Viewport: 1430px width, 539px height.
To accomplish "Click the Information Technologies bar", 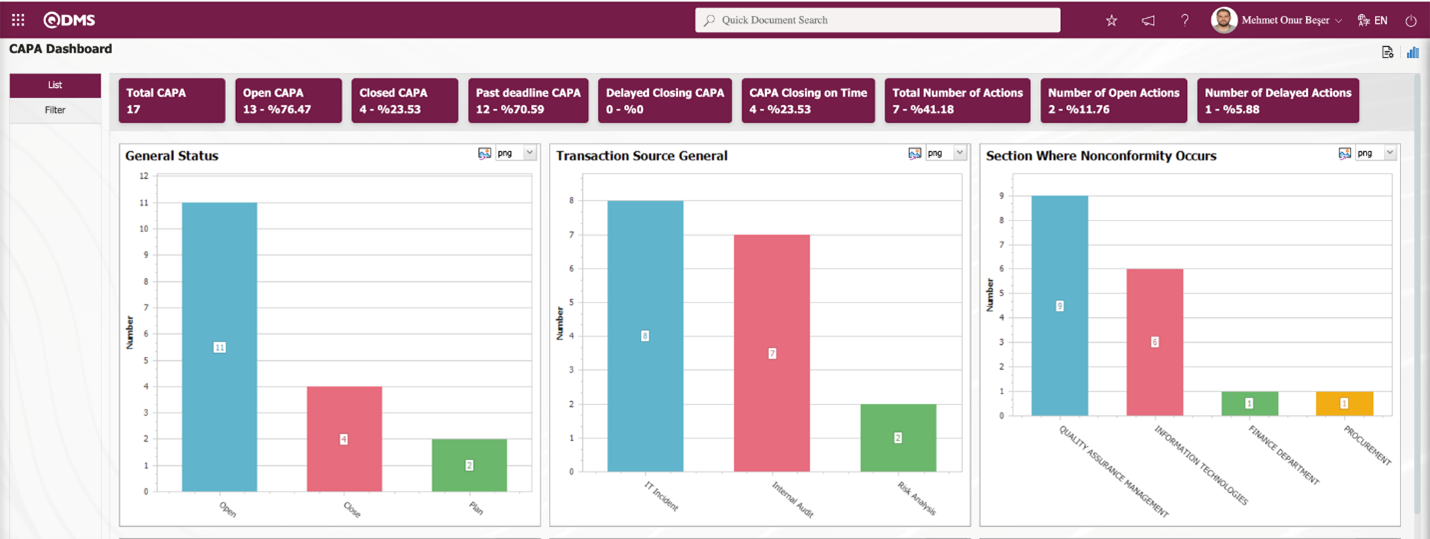I will (1155, 342).
